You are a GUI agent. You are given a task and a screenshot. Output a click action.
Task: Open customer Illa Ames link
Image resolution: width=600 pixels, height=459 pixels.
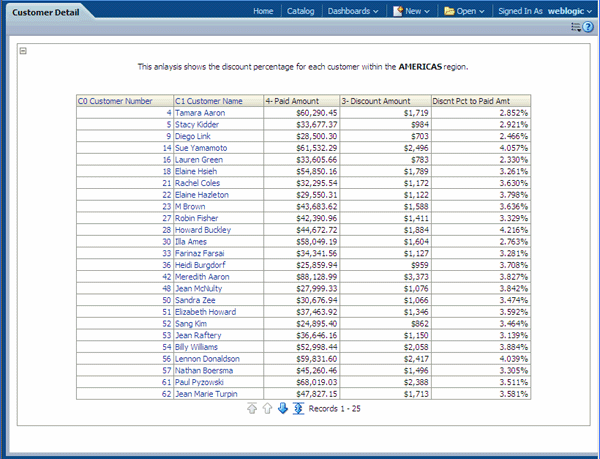(191, 242)
